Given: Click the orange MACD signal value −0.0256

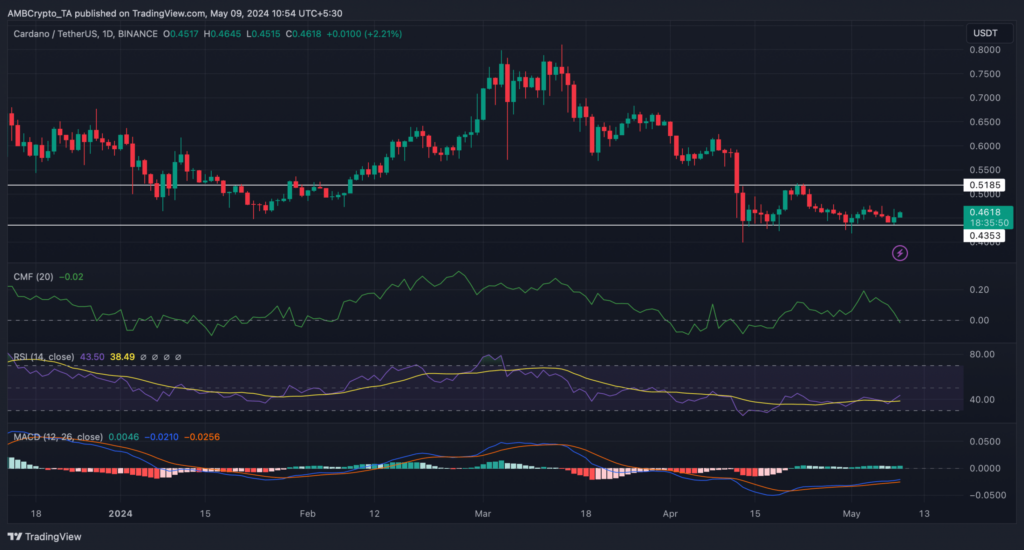Looking at the screenshot, I should pyautogui.click(x=202, y=437).
